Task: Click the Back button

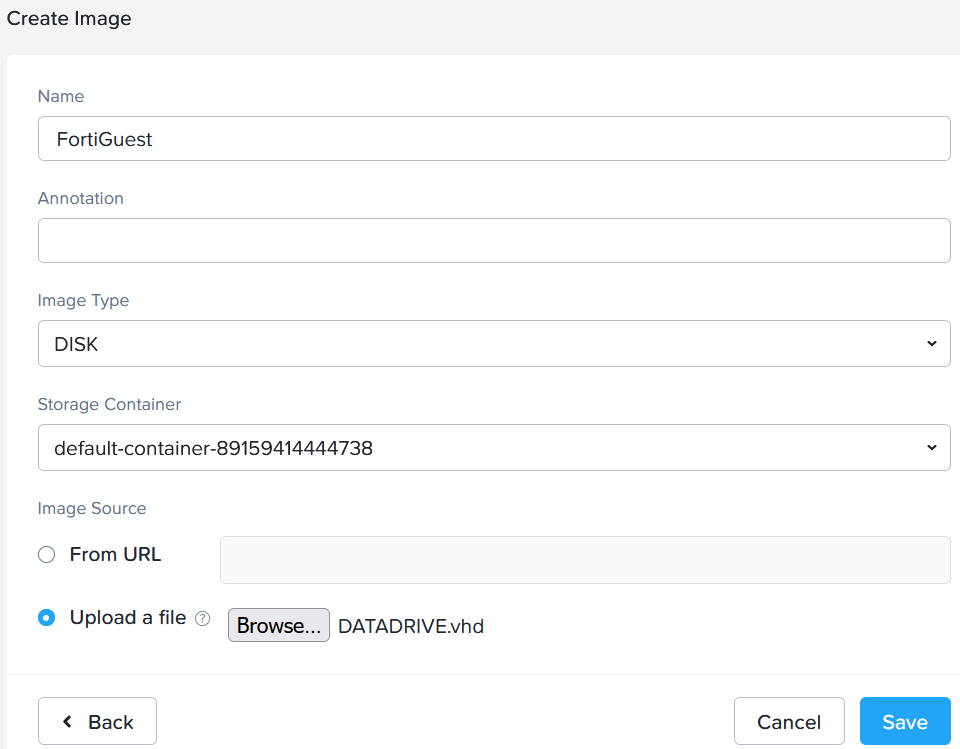Action: click(97, 721)
